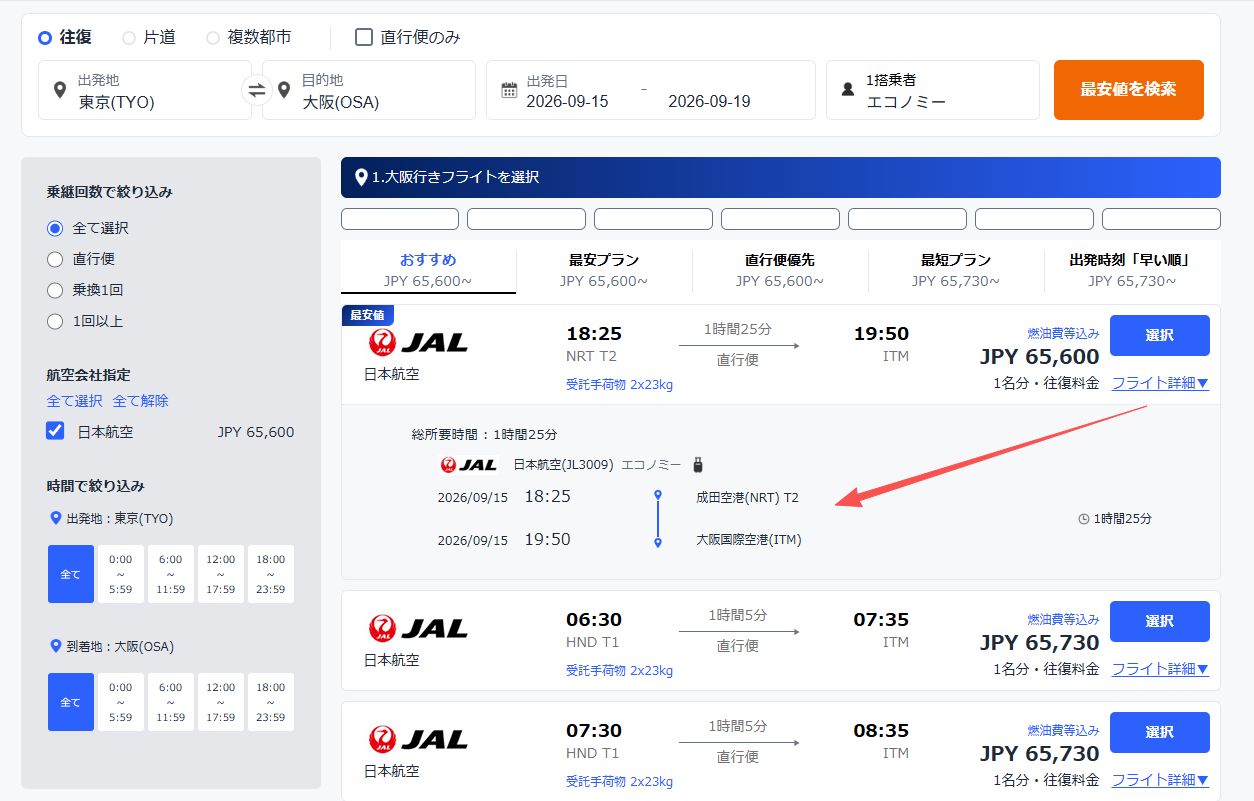Switch to 出発時刻「早い順」 tab

(1132, 270)
